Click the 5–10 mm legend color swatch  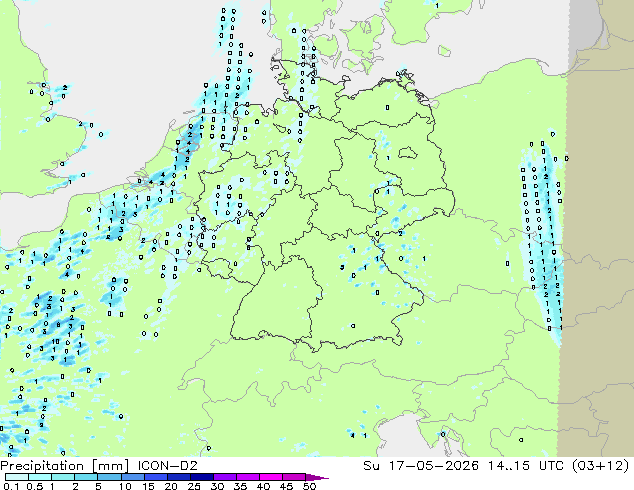[x=109, y=477]
